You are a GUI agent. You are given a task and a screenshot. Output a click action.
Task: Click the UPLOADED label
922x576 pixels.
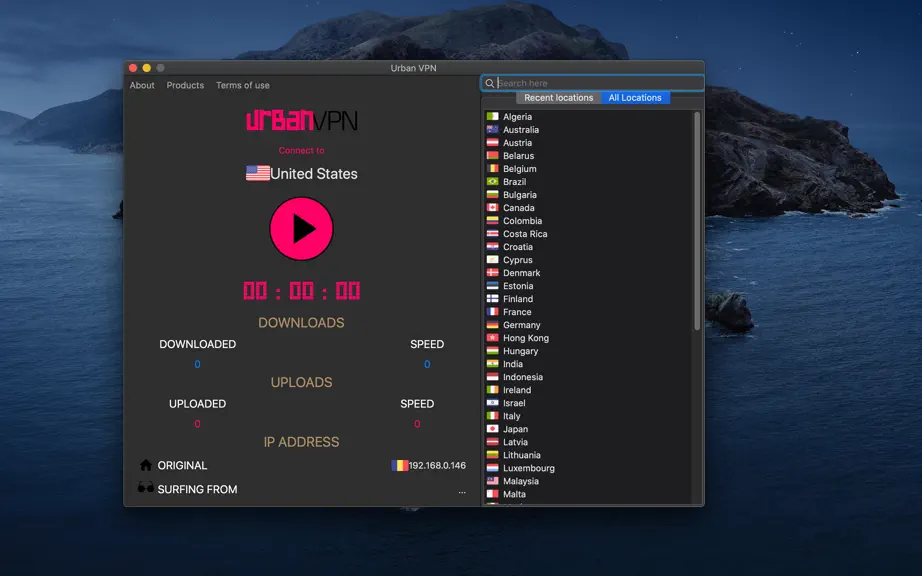tap(198, 404)
